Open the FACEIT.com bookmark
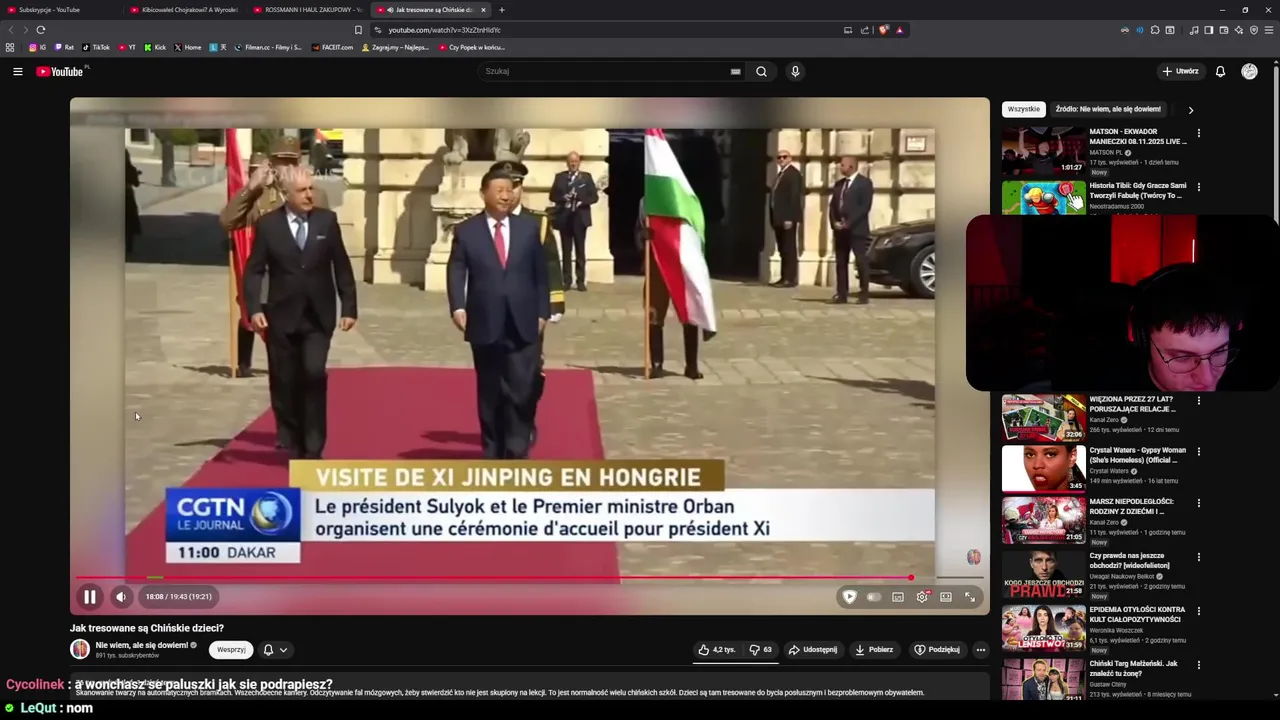Image resolution: width=1280 pixels, height=720 pixels. click(333, 47)
